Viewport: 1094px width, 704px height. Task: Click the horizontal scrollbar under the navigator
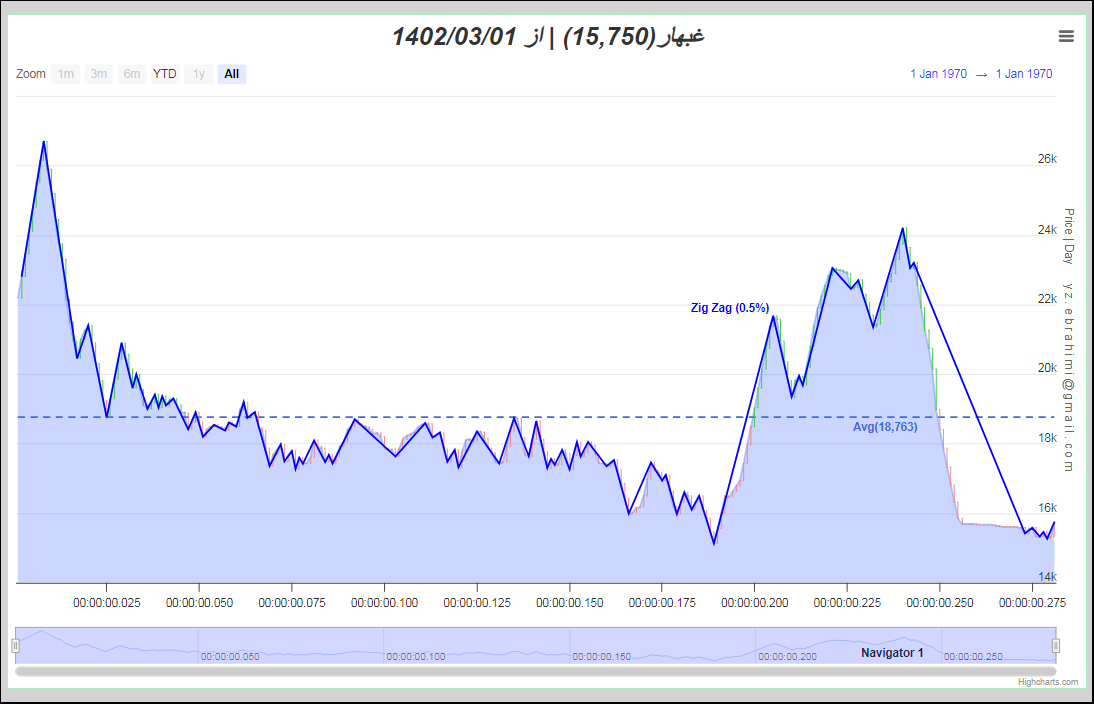(536, 671)
